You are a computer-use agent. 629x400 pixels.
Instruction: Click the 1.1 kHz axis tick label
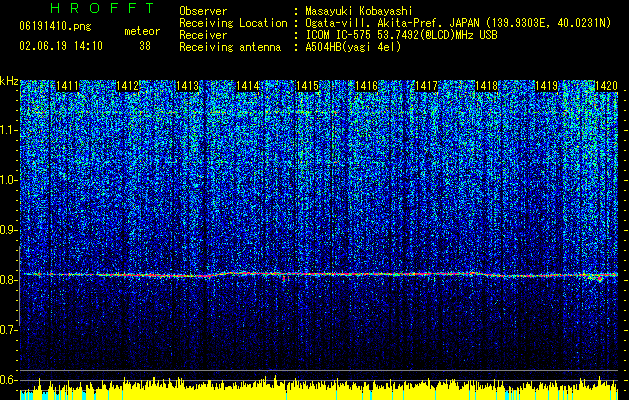click(x=9, y=130)
